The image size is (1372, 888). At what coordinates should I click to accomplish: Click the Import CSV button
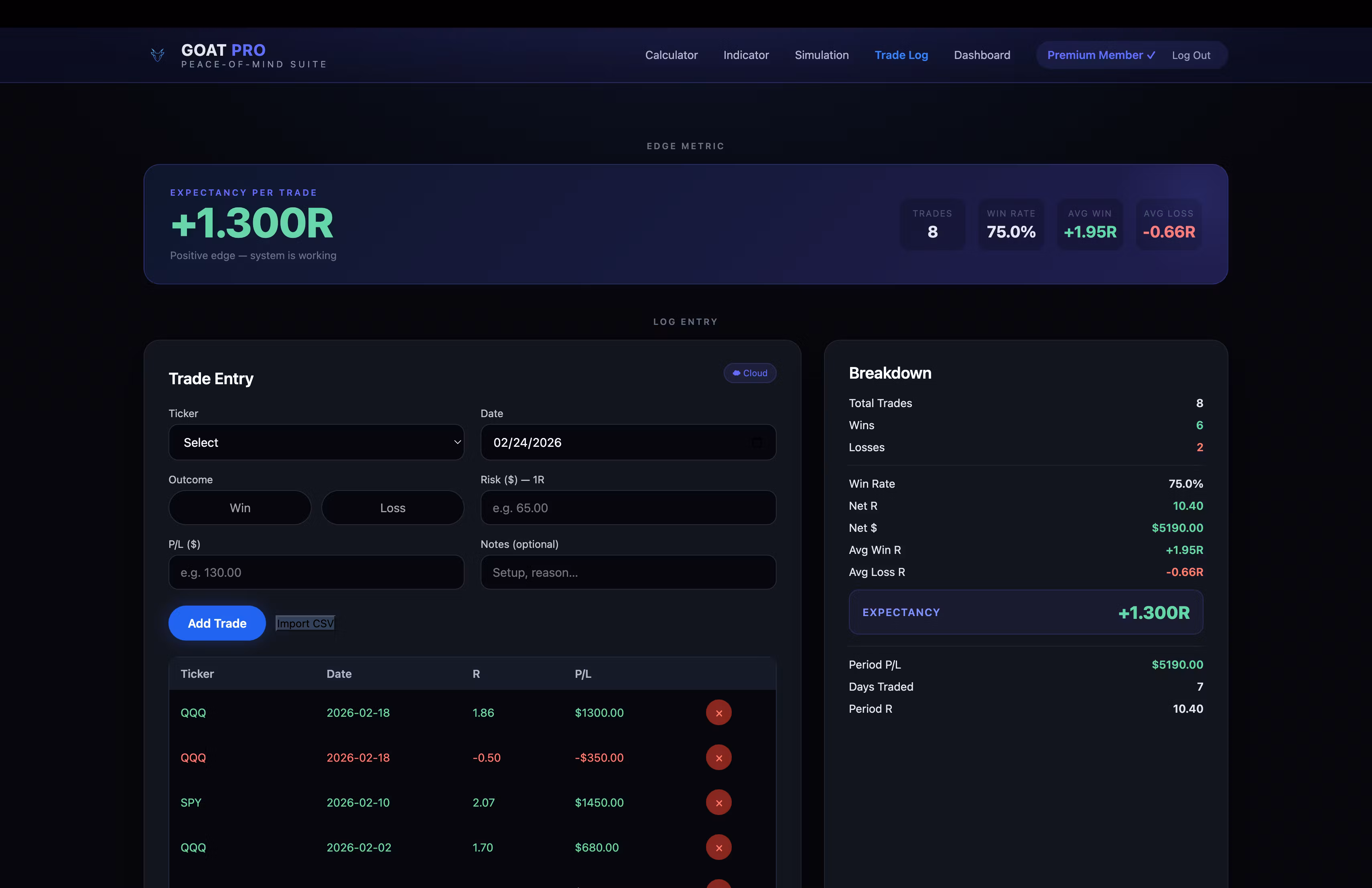(305, 624)
